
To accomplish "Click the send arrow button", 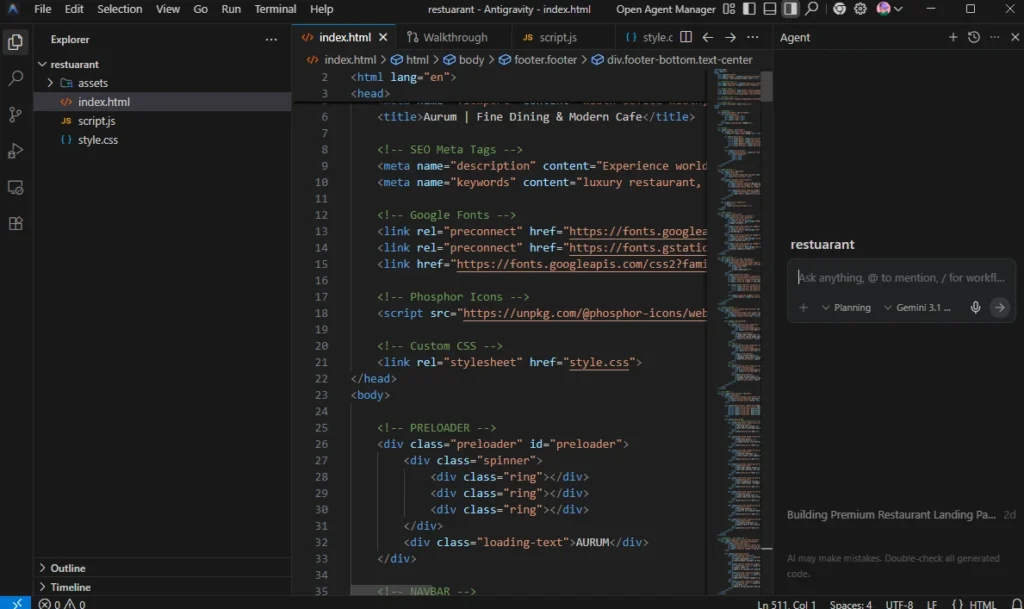I will 999,307.
